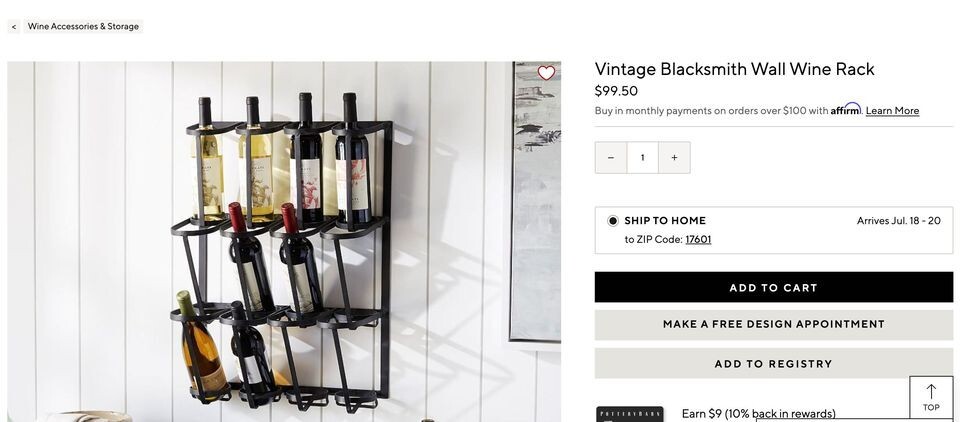The height and width of the screenshot is (422, 960).
Task: Click the Affirm logo
Action: click(x=846, y=110)
